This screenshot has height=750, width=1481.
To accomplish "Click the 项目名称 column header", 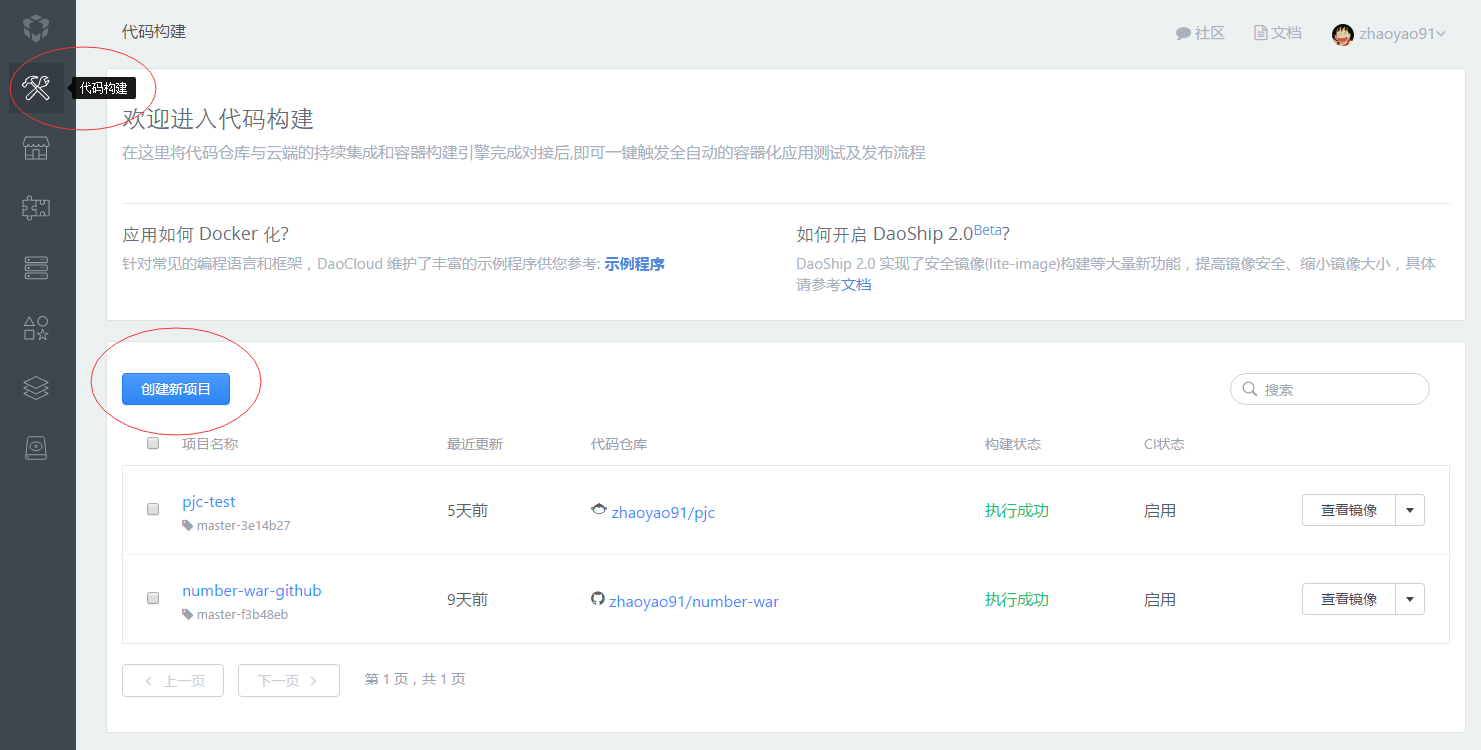I will (x=210, y=444).
